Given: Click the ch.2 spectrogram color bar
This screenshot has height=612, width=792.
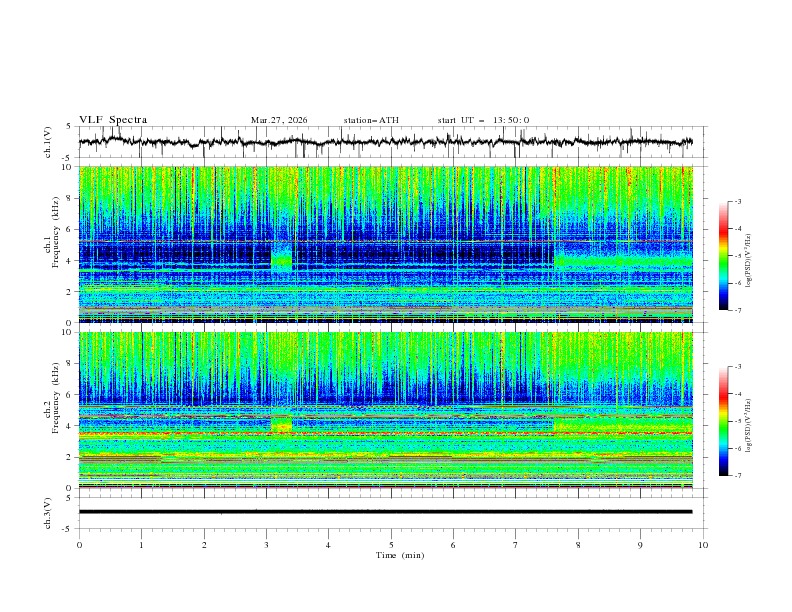Looking at the screenshot, I should [x=723, y=421].
